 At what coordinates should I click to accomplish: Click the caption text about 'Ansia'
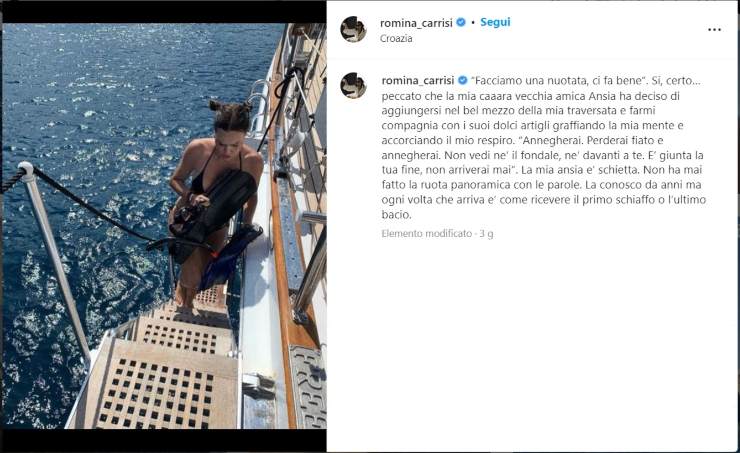(543, 147)
